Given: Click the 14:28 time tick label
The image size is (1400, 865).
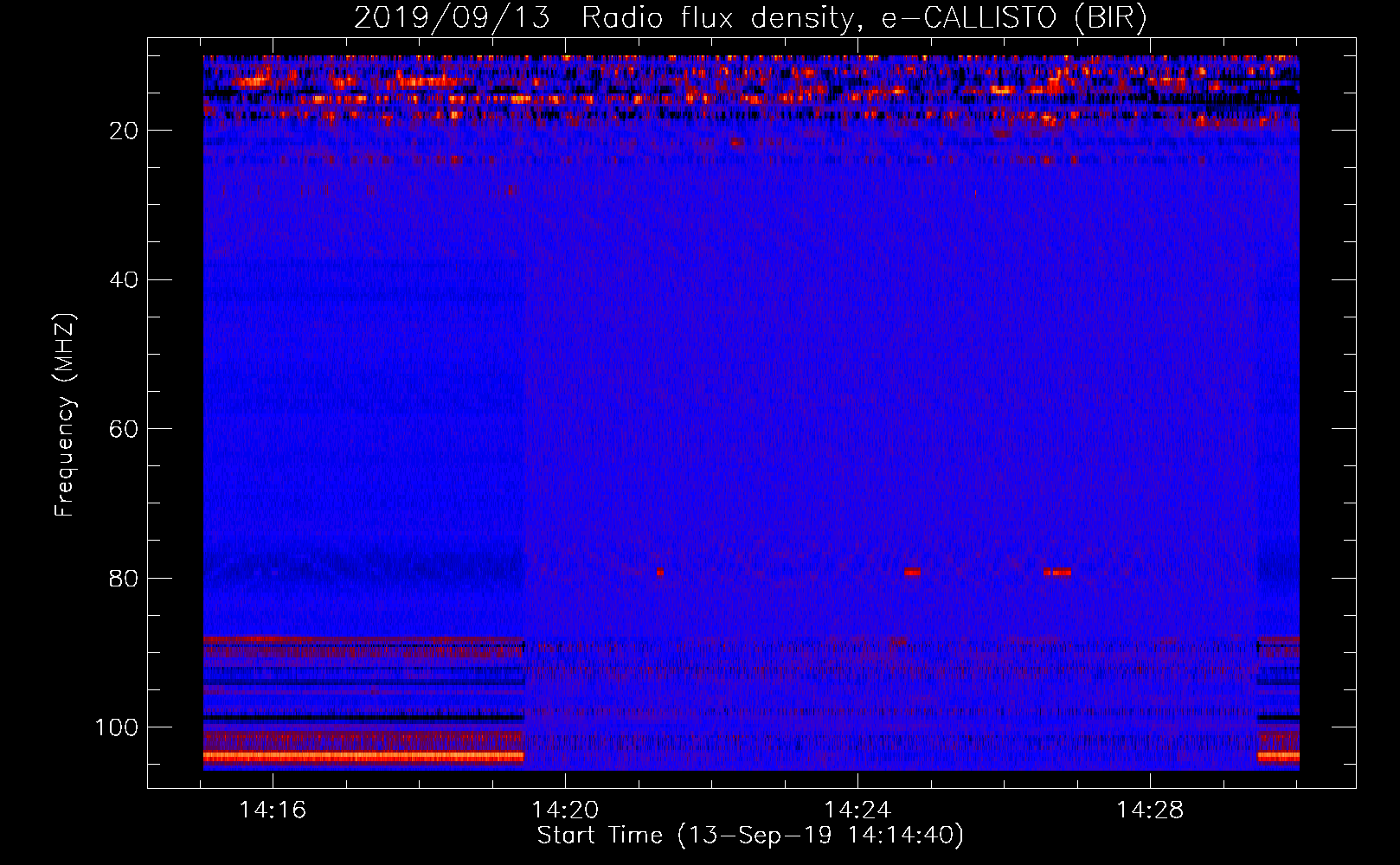Looking at the screenshot, I should 1150,811.
